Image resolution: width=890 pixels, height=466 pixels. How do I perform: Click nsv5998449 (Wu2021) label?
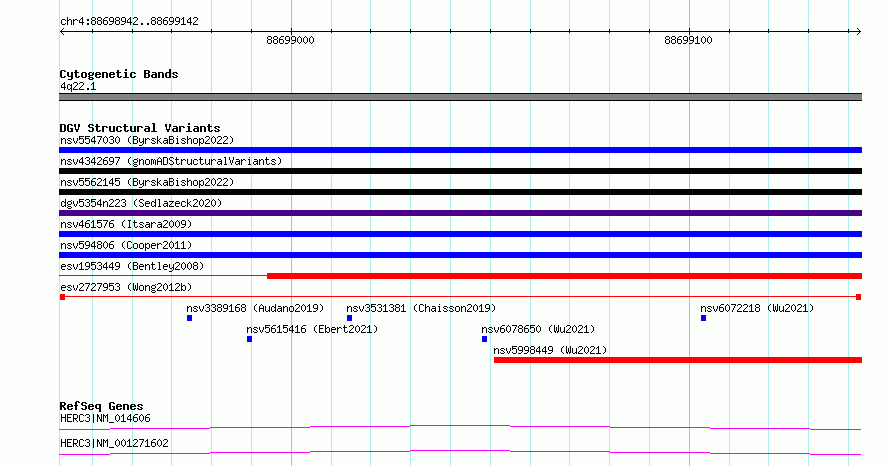click(550, 350)
